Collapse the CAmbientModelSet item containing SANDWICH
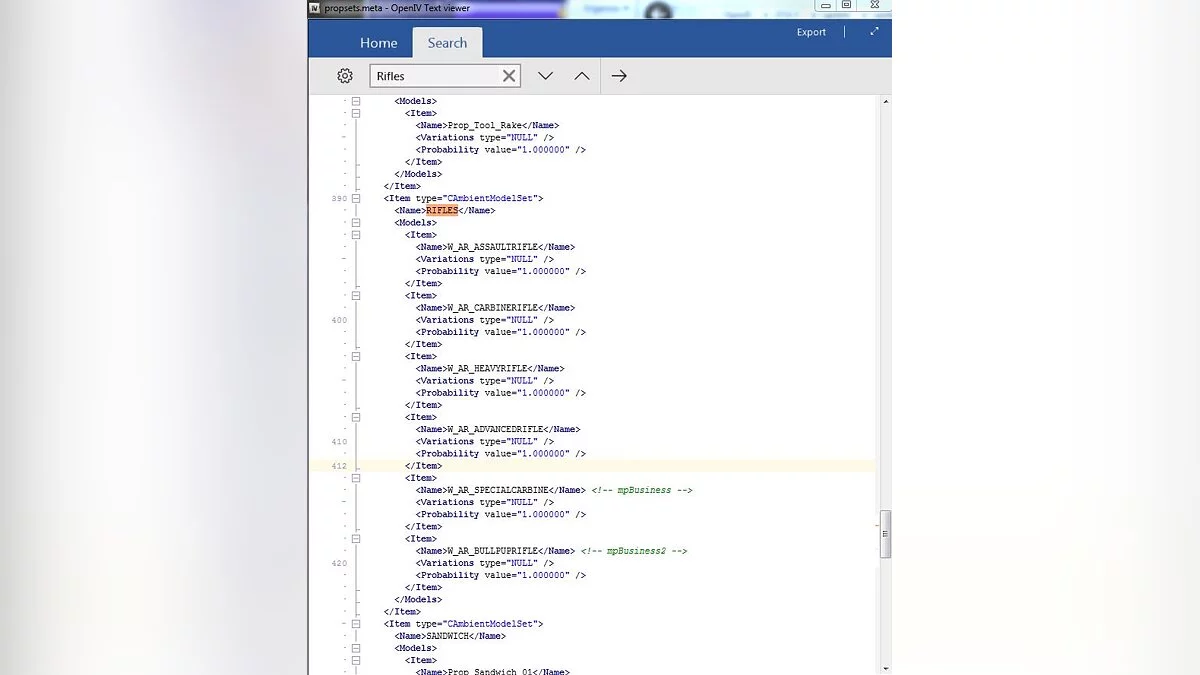The image size is (1200, 675). pos(355,624)
